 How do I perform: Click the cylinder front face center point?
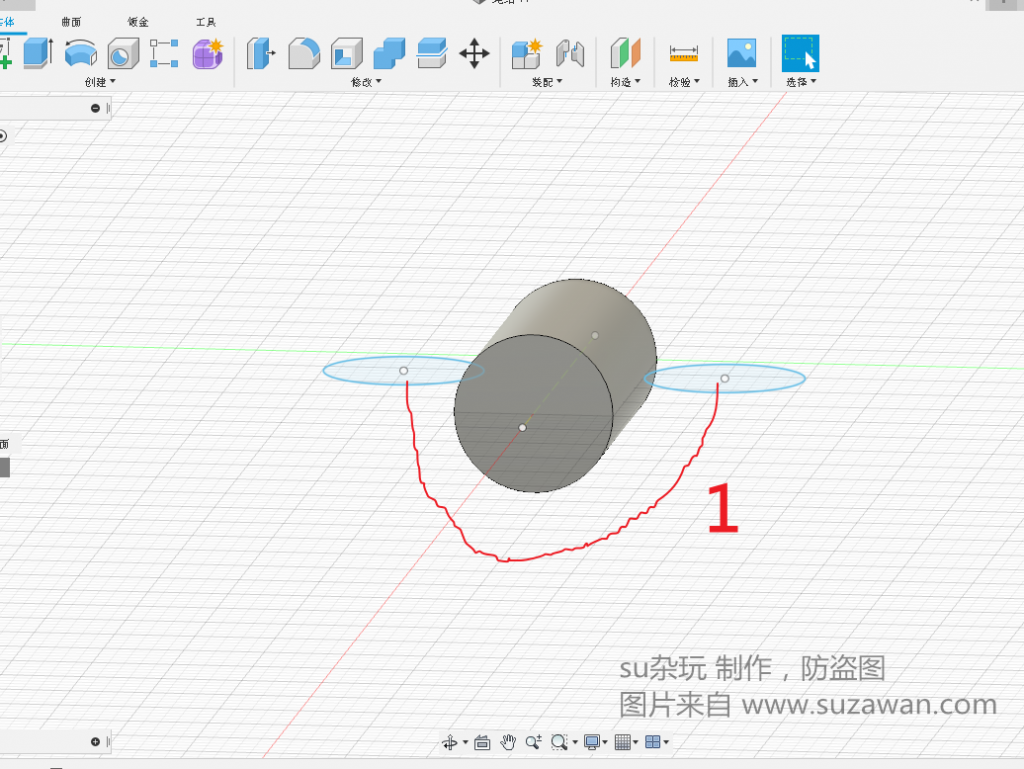(x=522, y=428)
